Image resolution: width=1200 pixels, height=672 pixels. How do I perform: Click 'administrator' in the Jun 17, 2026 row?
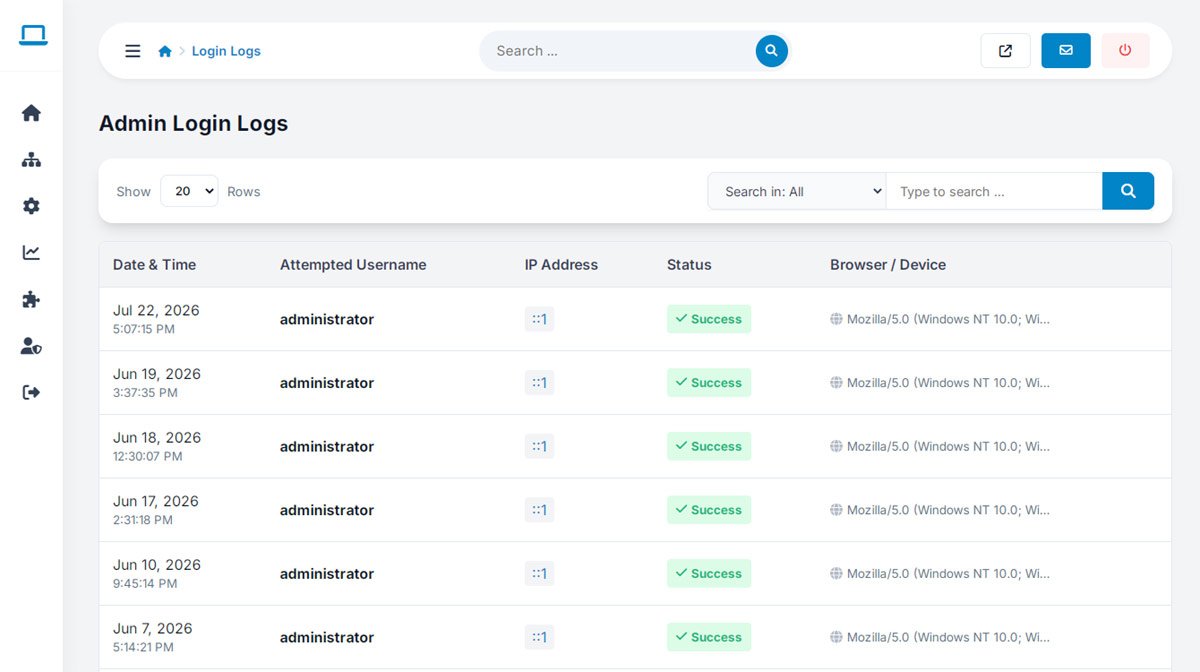point(327,510)
